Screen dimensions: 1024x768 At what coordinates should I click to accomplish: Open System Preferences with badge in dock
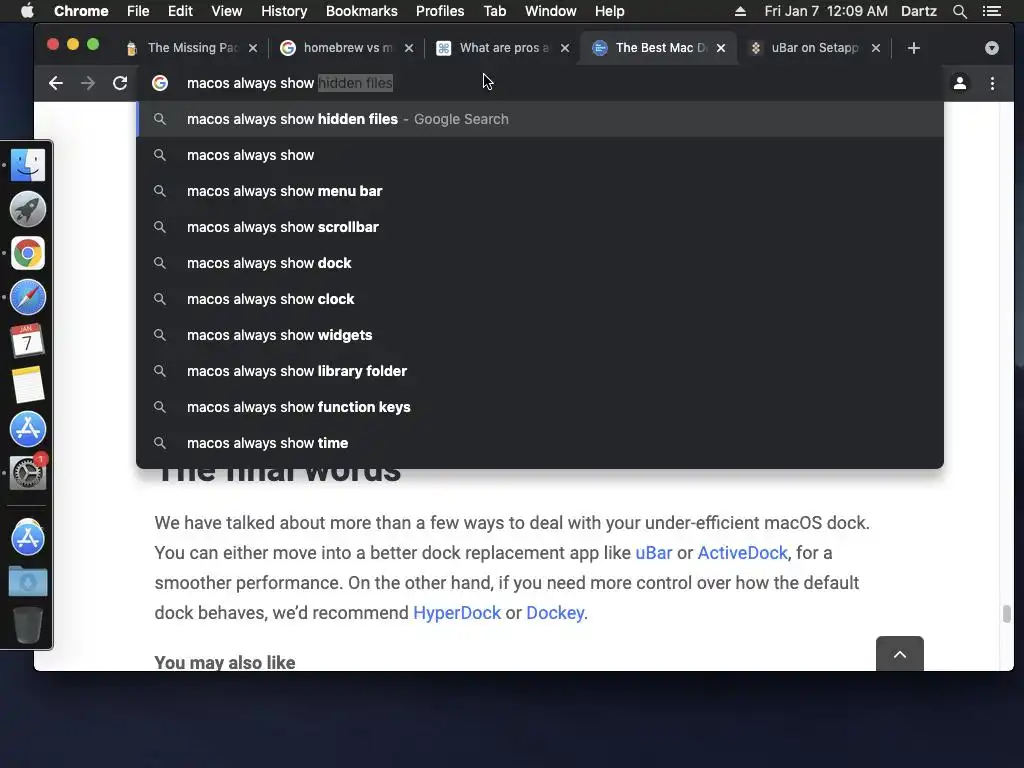[x=27, y=473]
